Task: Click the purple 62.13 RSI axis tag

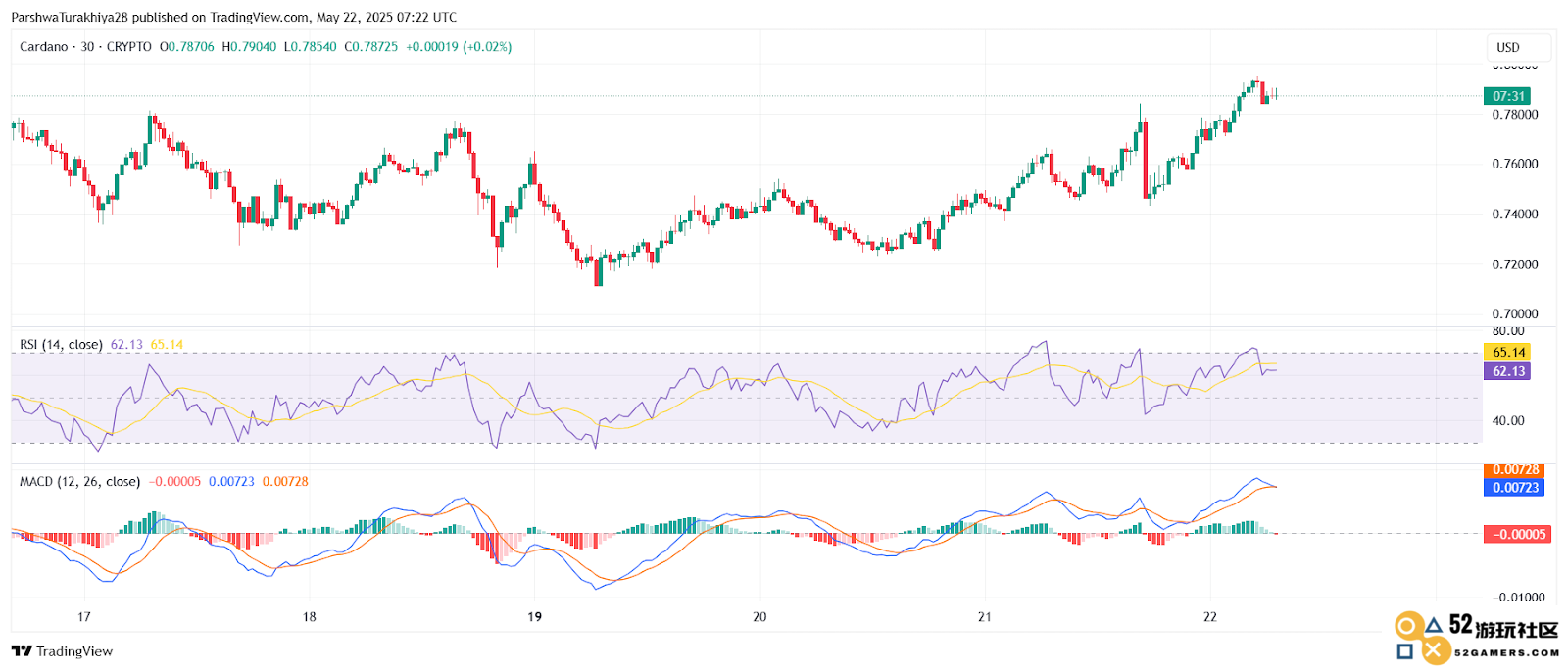Action: [1507, 371]
